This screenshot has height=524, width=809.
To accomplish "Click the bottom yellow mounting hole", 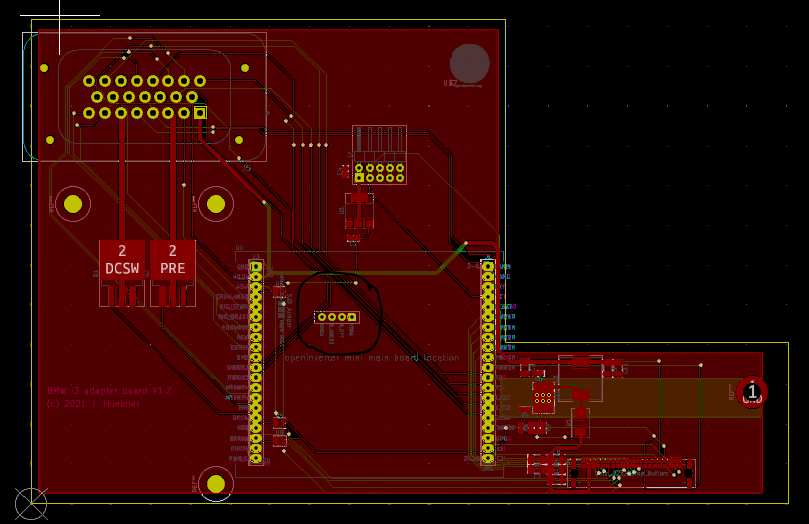I will click(215, 484).
